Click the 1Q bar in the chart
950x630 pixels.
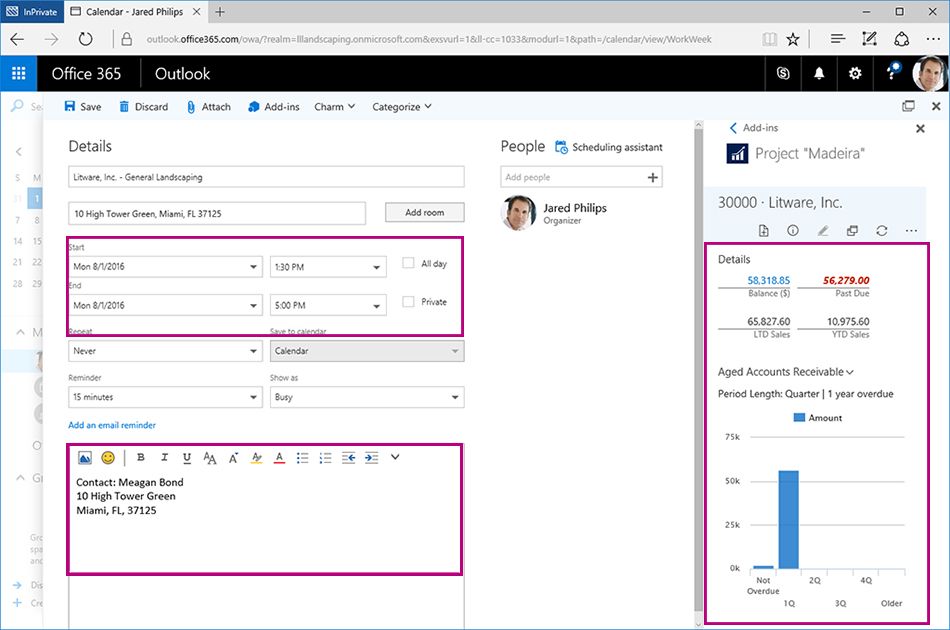[x=788, y=520]
